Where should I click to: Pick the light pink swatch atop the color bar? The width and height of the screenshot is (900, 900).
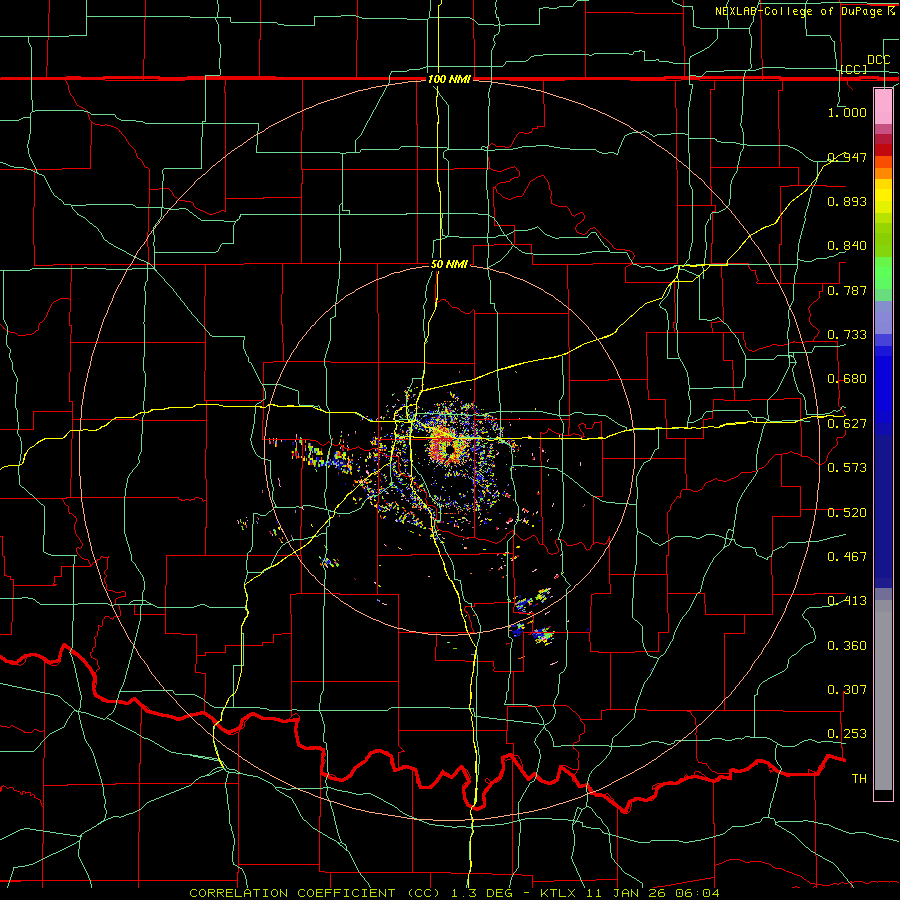[x=883, y=106]
